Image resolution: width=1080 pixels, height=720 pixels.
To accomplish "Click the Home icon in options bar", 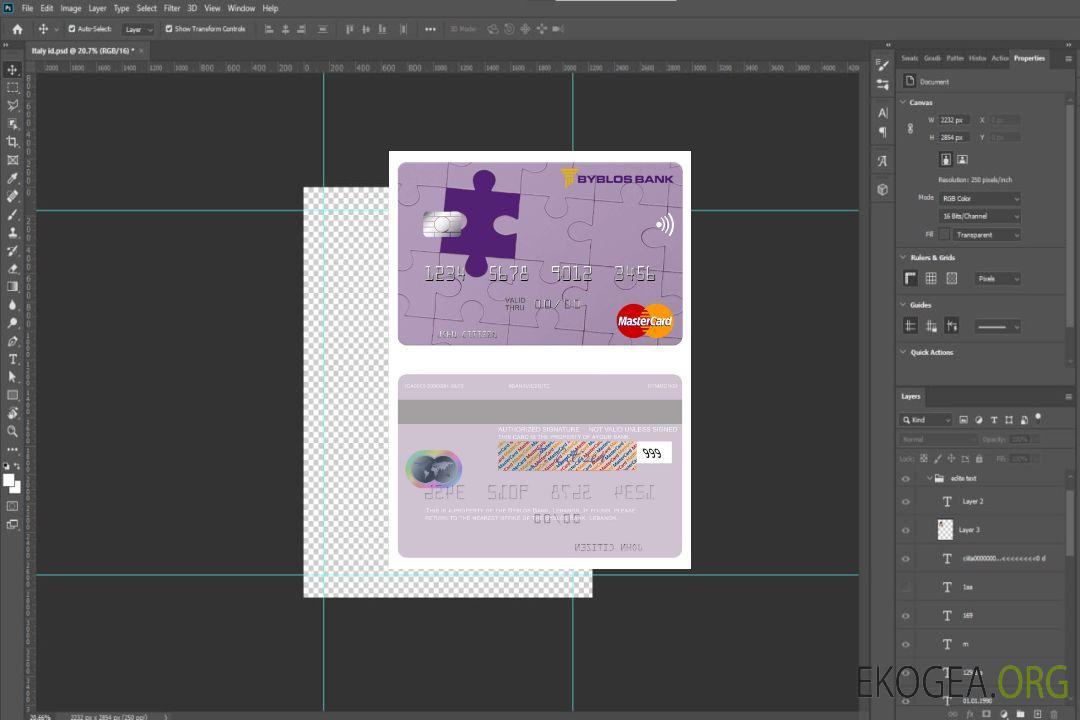I will click(17, 29).
